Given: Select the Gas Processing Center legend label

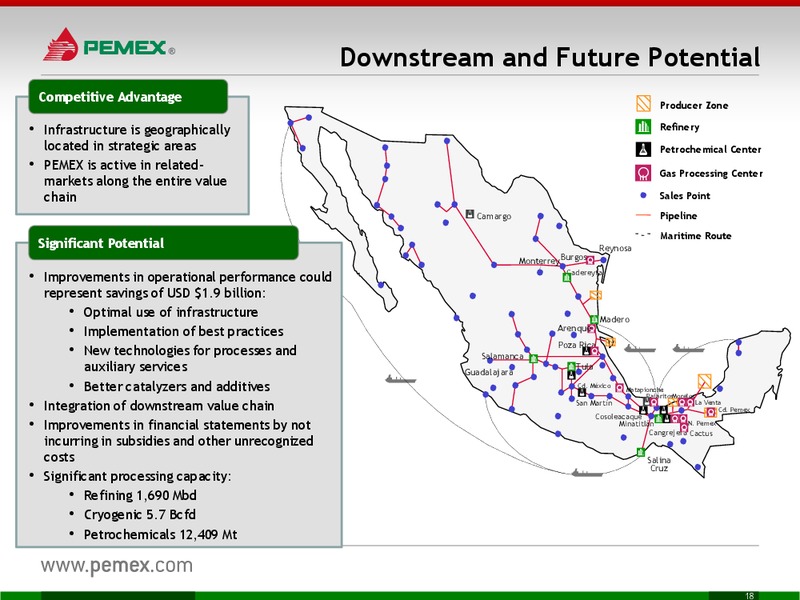Looking at the screenshot, I should click(711, 173).
